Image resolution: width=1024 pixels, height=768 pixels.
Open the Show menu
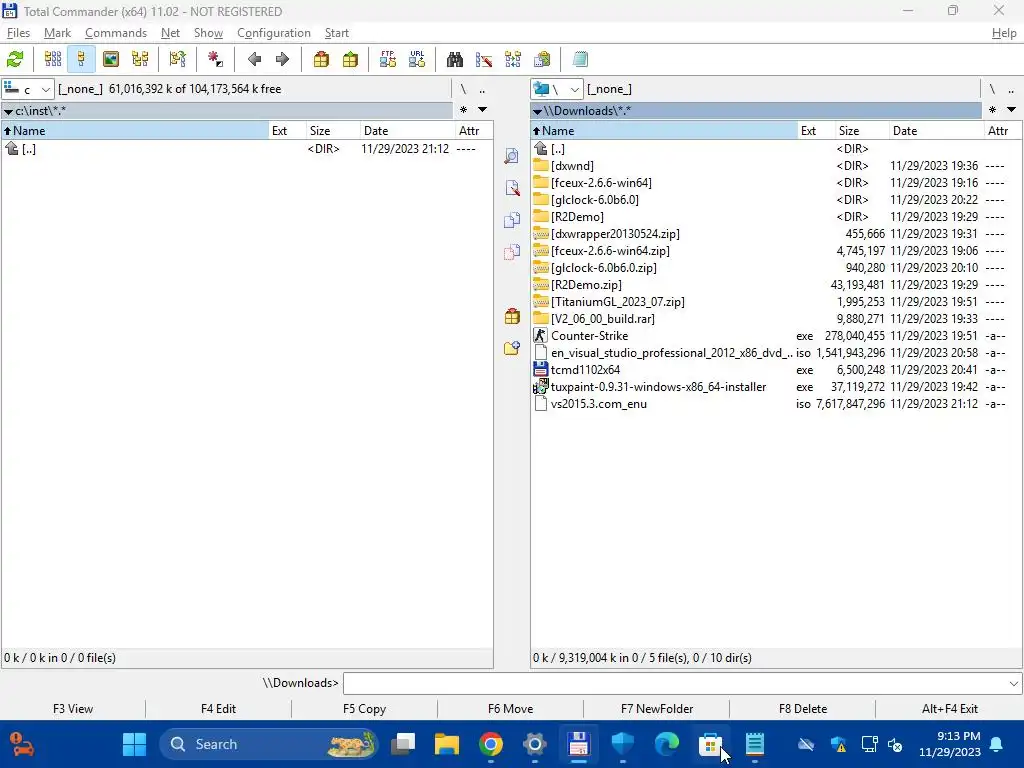(208, 33)
